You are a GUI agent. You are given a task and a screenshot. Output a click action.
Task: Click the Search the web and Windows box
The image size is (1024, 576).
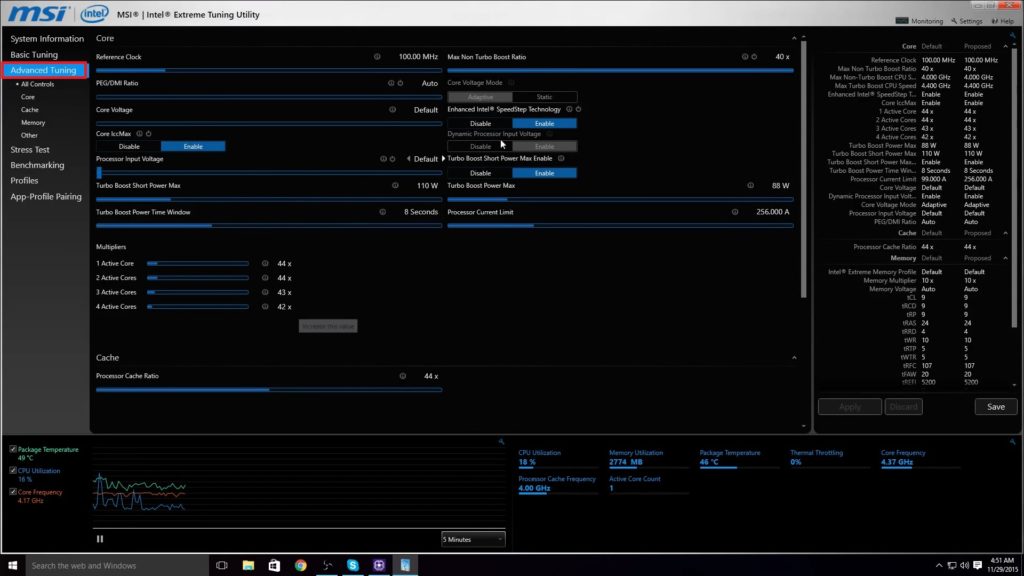pyautogui.click(x=118, y=566)
